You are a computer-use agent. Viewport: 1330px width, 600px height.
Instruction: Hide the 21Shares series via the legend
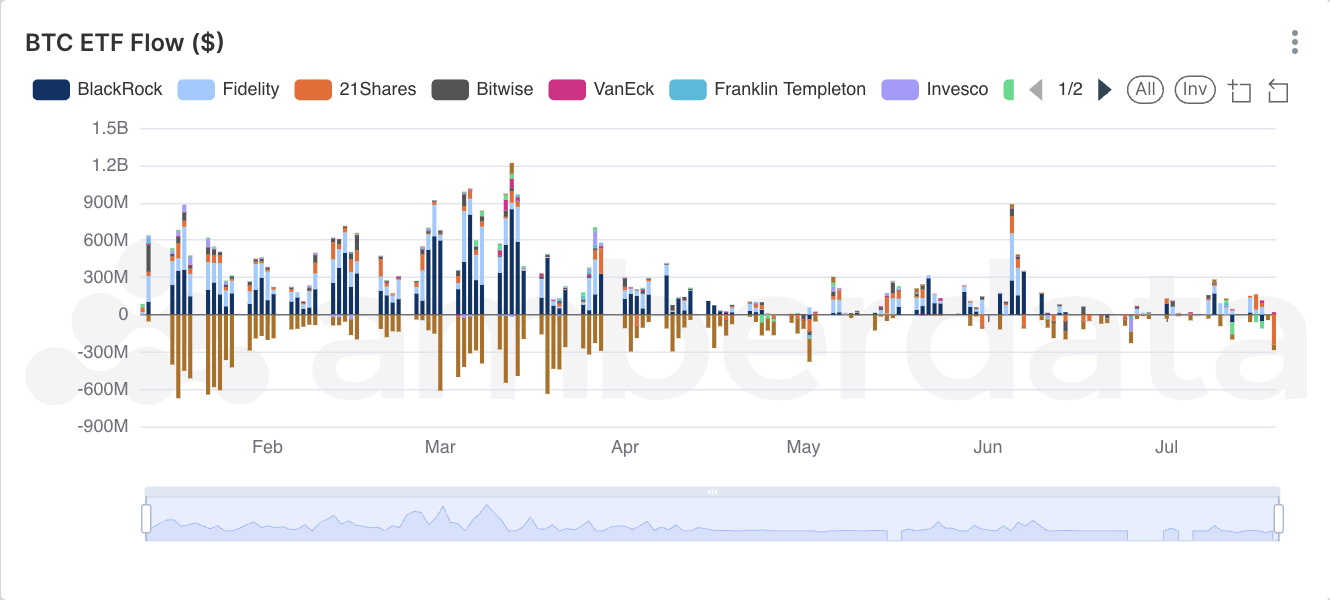355,90
